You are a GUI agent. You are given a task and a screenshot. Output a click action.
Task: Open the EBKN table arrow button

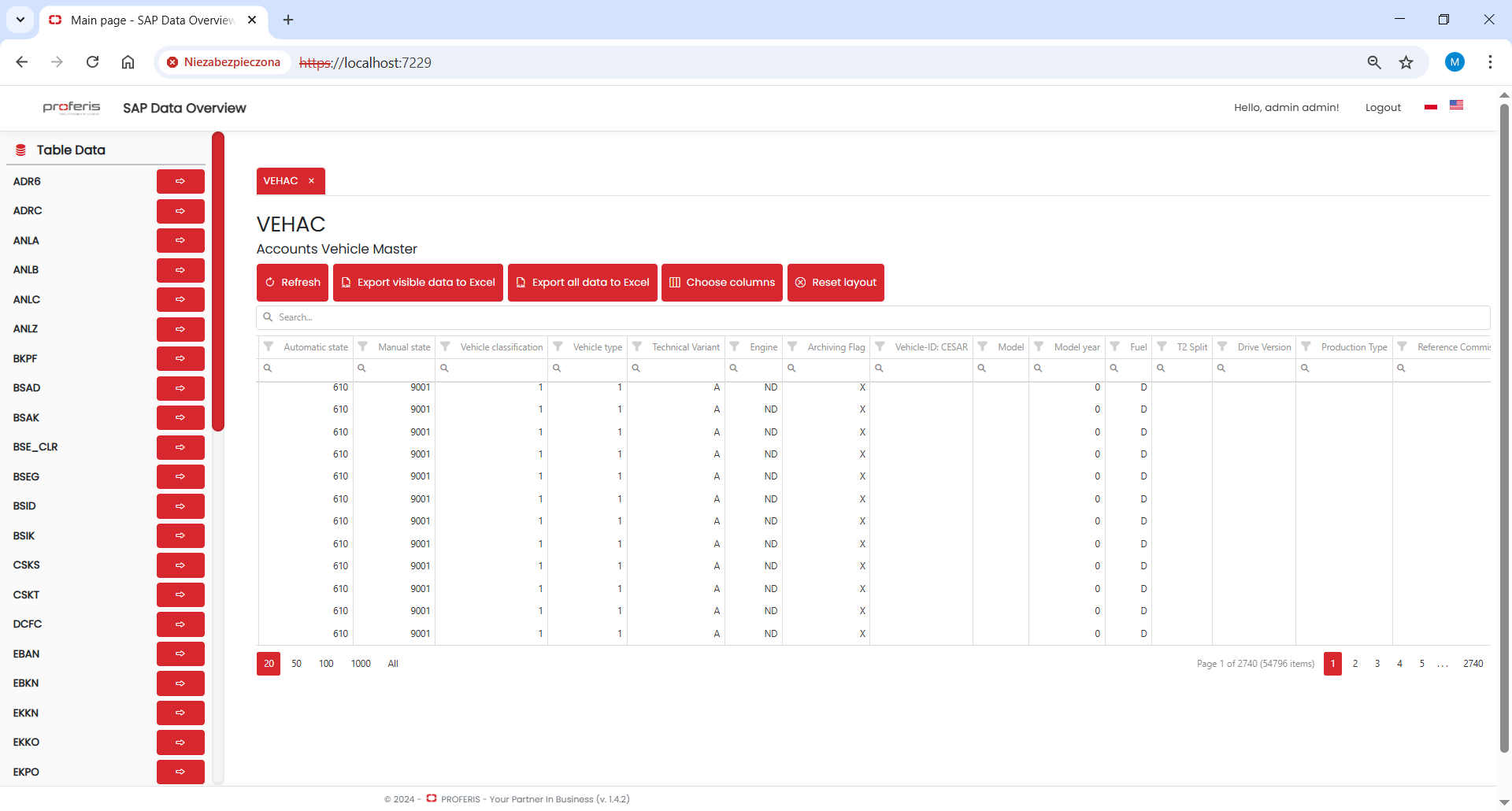click(x=180, y=683)
